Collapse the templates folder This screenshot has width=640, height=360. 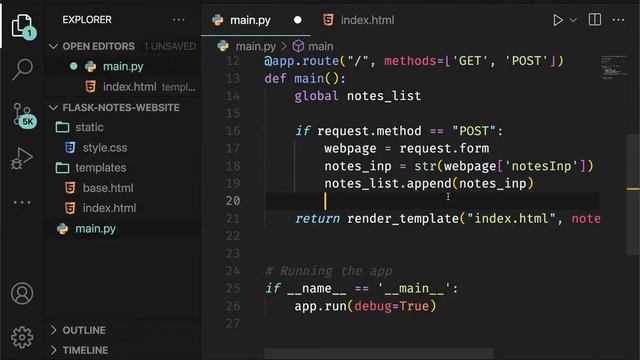tap(122, 167)
